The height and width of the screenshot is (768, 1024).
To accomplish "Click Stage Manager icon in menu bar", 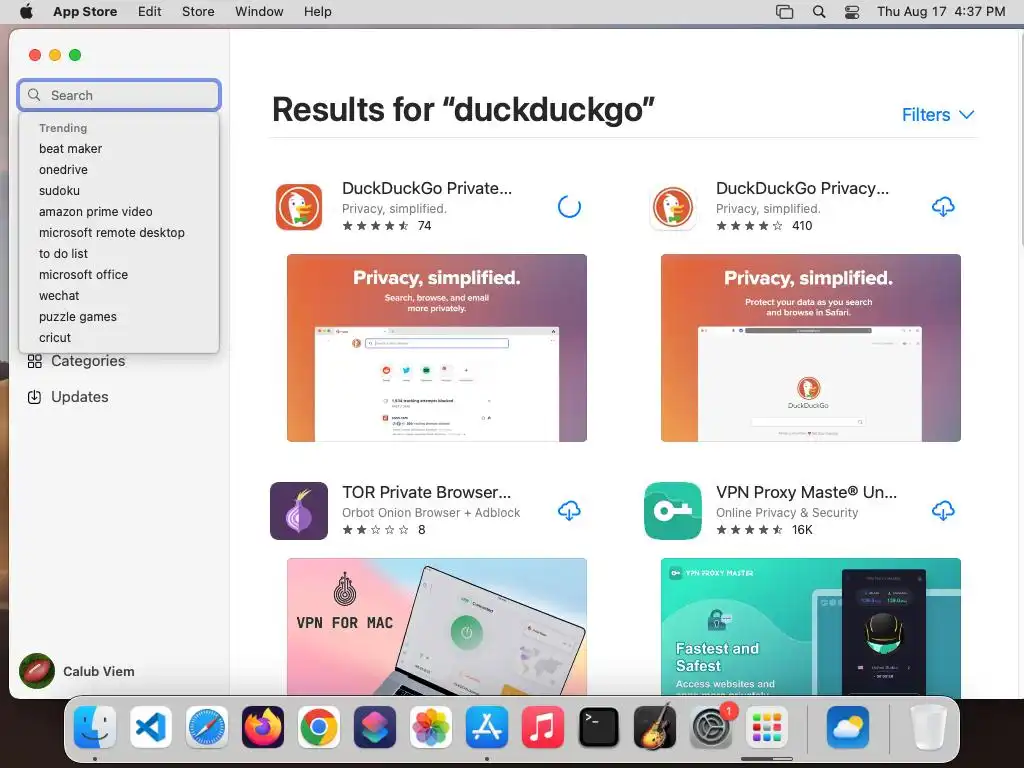I will [x=784, y=12].
